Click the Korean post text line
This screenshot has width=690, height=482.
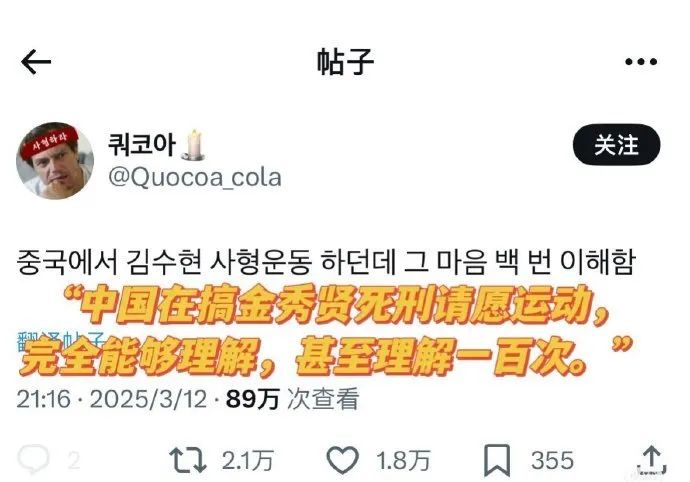326,261
